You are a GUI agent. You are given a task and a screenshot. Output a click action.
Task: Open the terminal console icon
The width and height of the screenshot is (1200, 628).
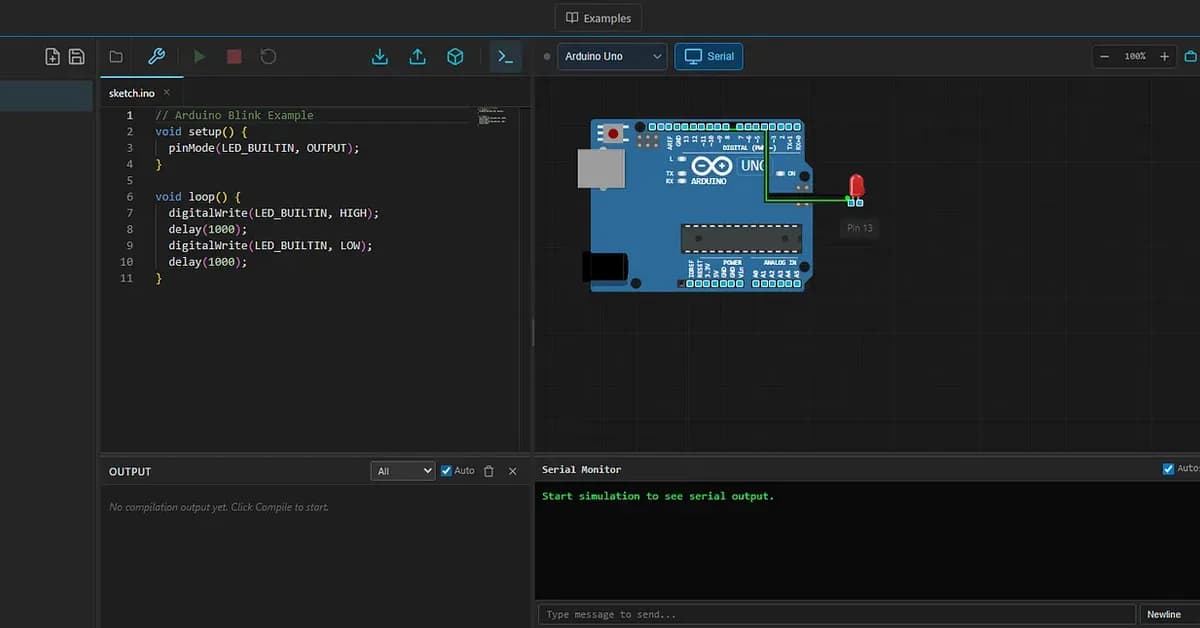pyautogui.click(x=505, y=56)
